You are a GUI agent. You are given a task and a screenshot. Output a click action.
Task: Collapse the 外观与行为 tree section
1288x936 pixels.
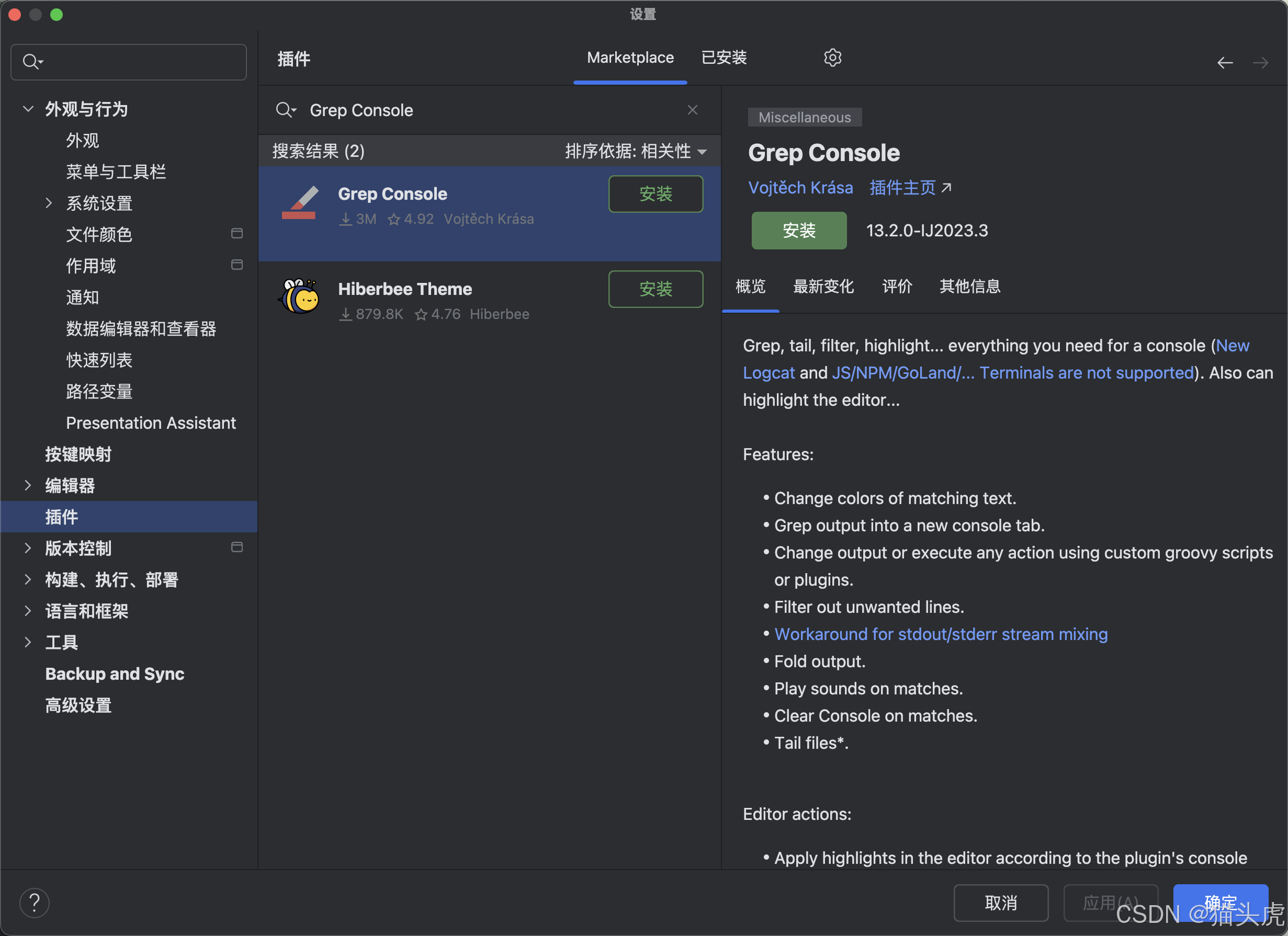coord(28,108)
